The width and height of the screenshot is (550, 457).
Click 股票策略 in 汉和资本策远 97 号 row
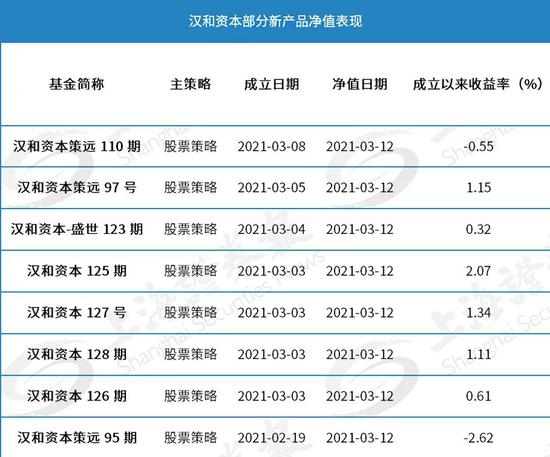click(x=190, y=188)
